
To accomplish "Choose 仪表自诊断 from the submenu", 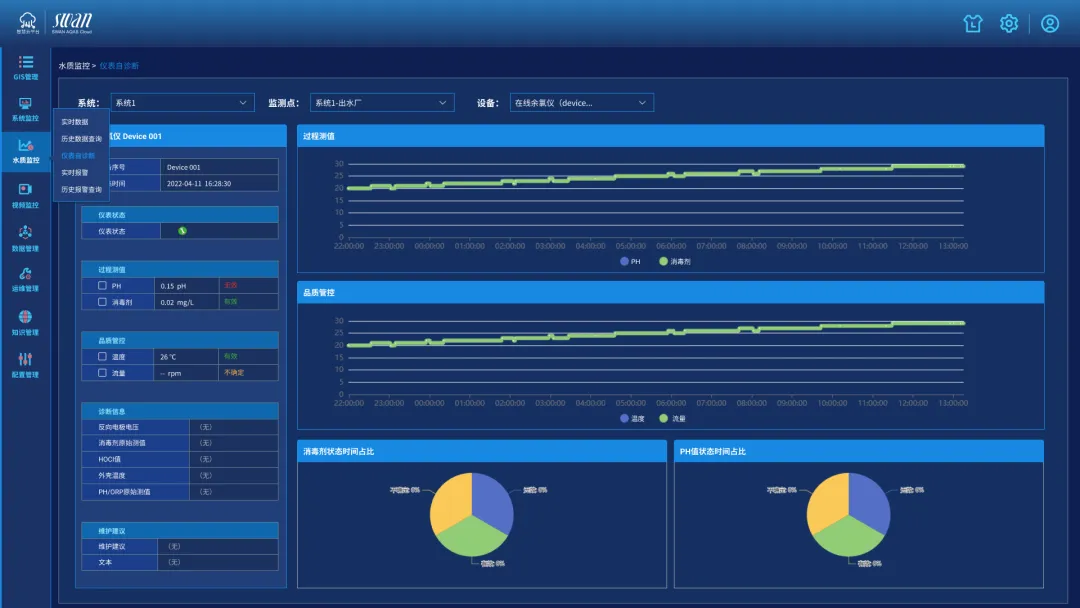I will tap(78, 156).
